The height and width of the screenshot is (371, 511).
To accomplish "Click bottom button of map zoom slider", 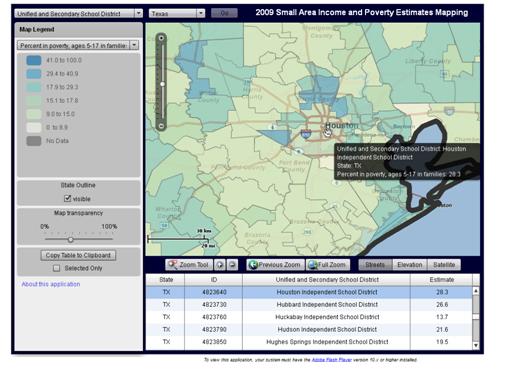I will [161, 126].
